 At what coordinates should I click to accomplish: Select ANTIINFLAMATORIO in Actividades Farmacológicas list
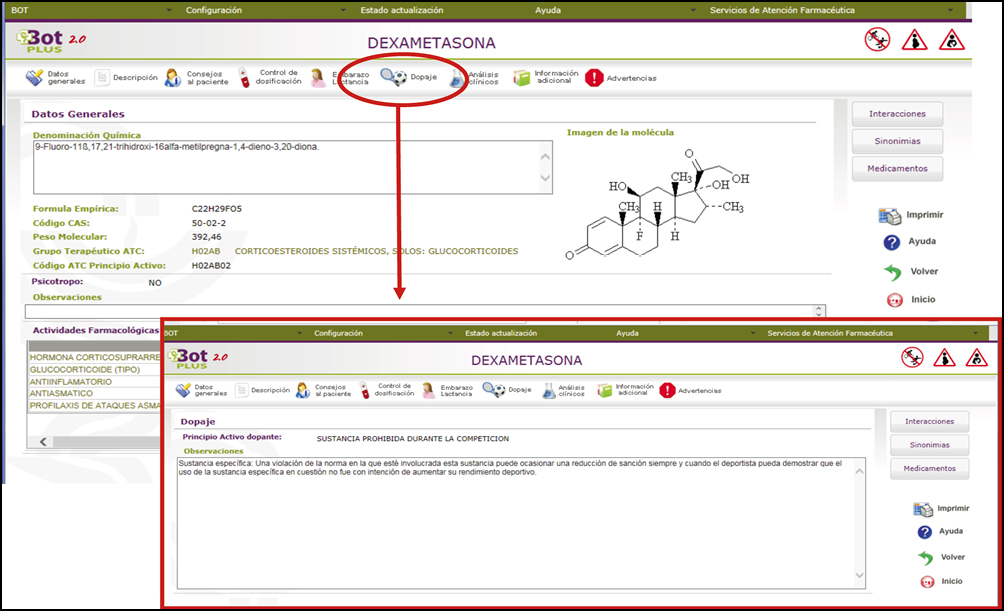(71, 381)
